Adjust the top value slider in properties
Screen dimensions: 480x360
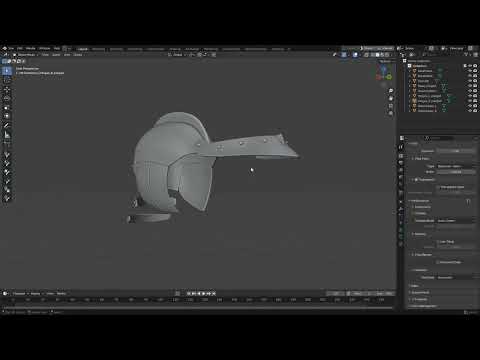[456, 151]
